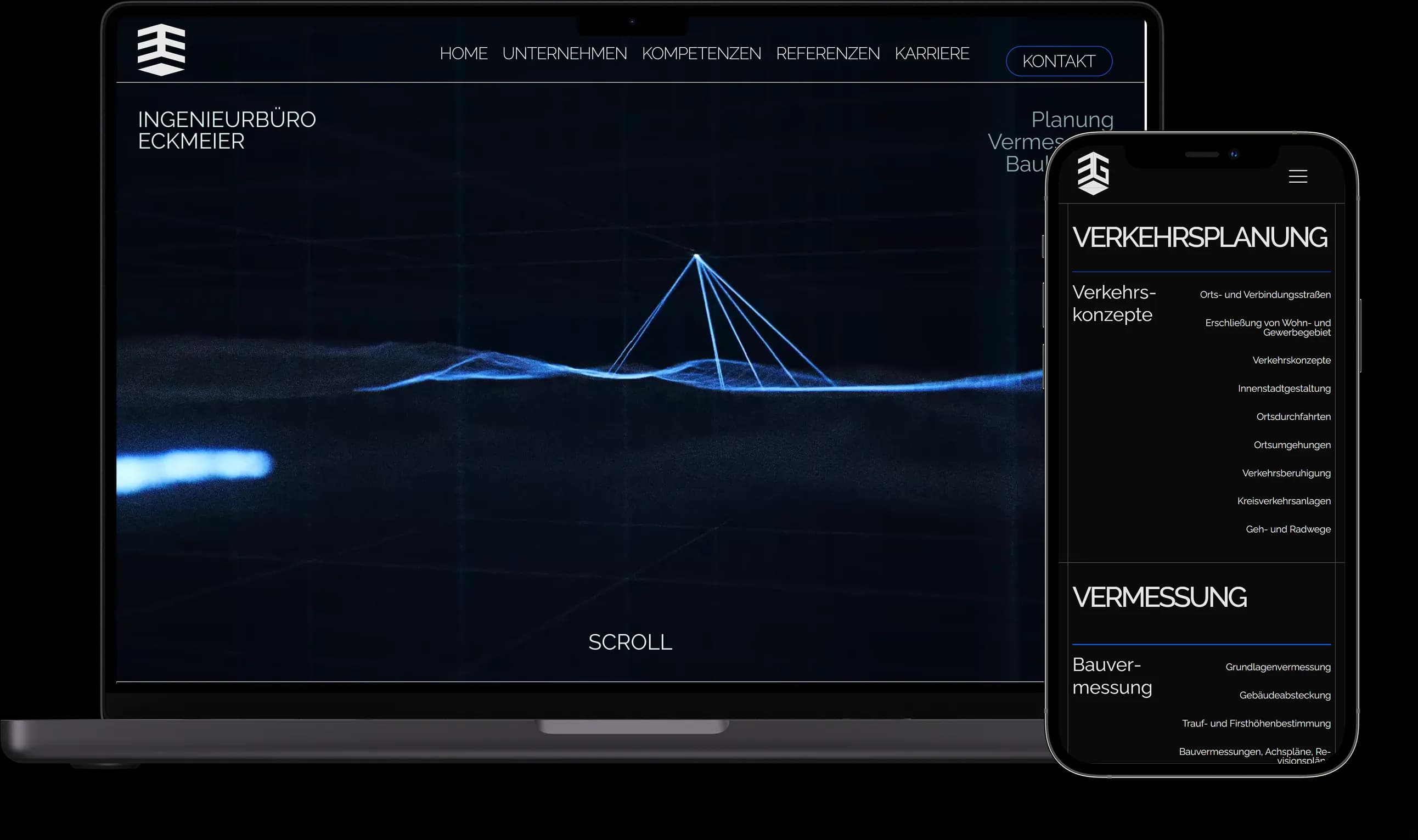Screen dimensions: 1418x840
Task: Click the Bauvermessung subheading
Action: click(1112, 676)
